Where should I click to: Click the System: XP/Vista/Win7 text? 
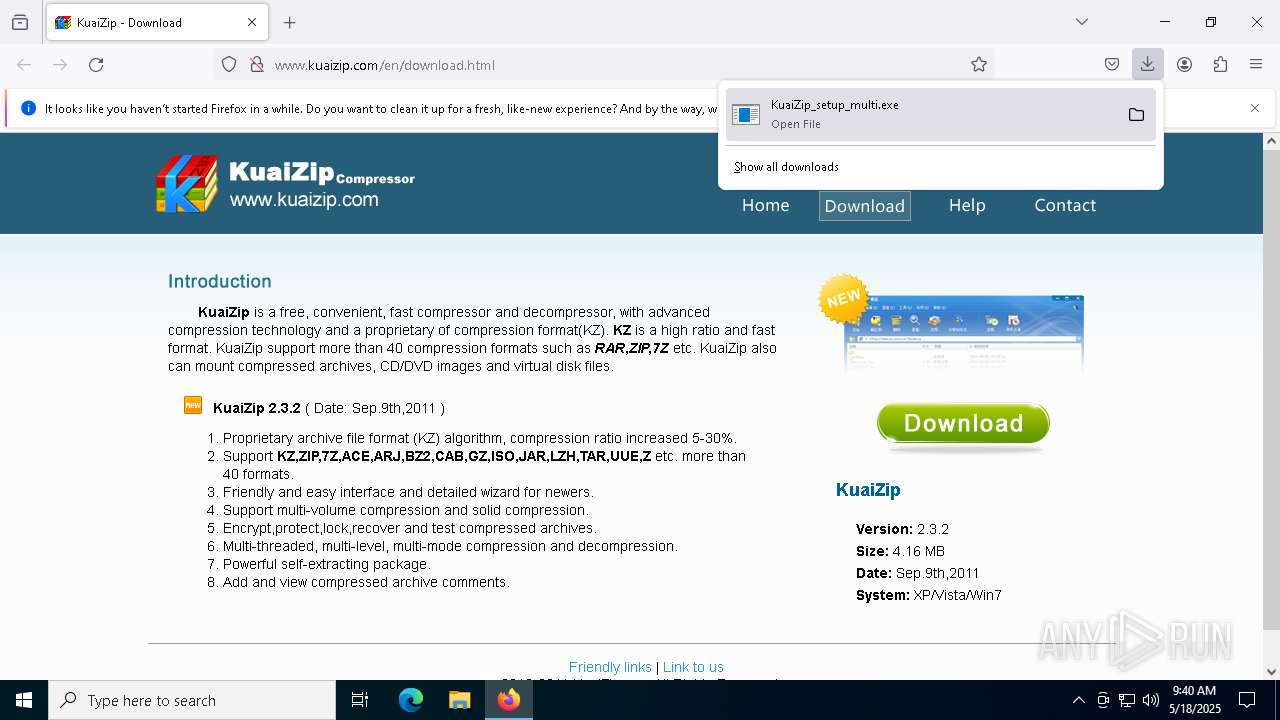click(929, 595)
